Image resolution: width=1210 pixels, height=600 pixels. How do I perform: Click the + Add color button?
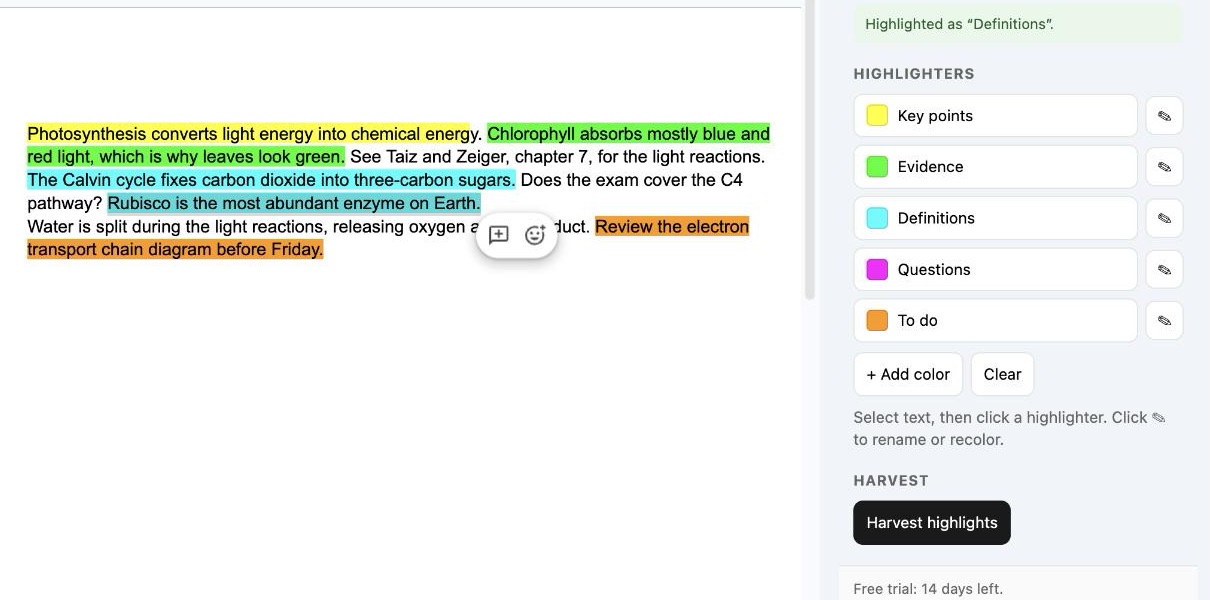pyautogui.click(x=908, y=374)
